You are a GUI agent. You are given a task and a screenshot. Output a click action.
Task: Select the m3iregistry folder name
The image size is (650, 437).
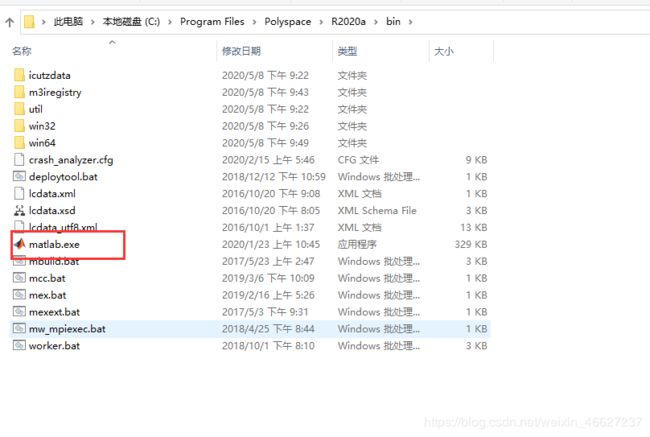55,92
